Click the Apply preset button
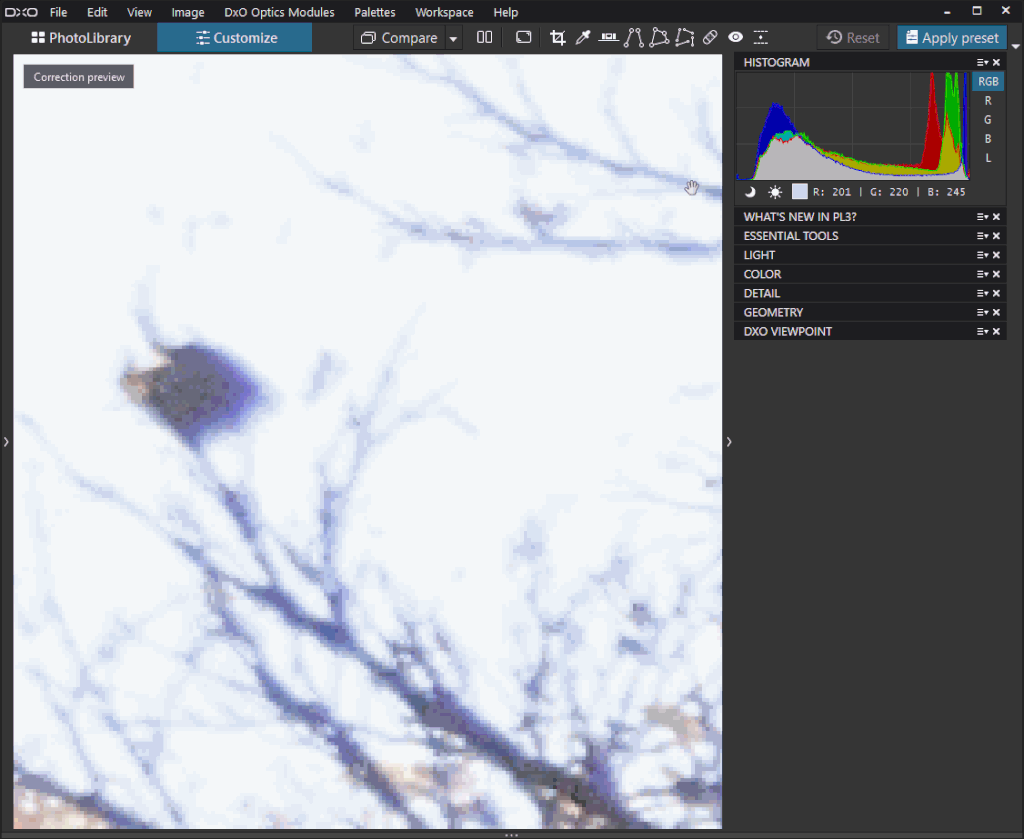 point(951,37)
